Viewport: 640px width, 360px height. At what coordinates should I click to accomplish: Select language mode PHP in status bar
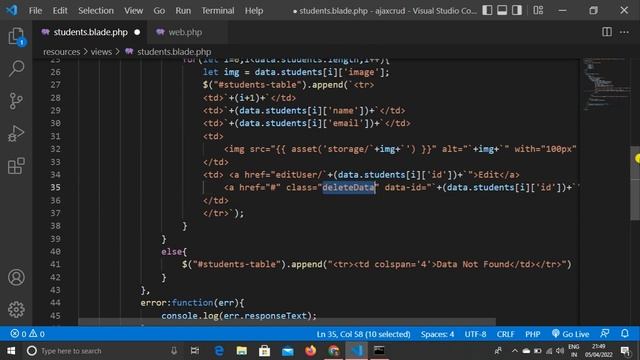click(533, 334)
